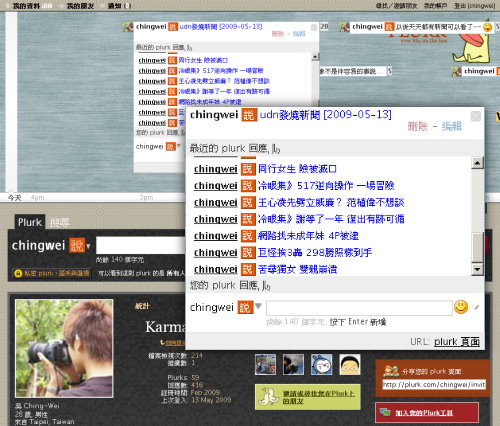This screenshot has height=426, width=500.
Task: Open chingwei link on 巨怪挨3轟 row
Action: pyautogui.click(x=215, y=252)
